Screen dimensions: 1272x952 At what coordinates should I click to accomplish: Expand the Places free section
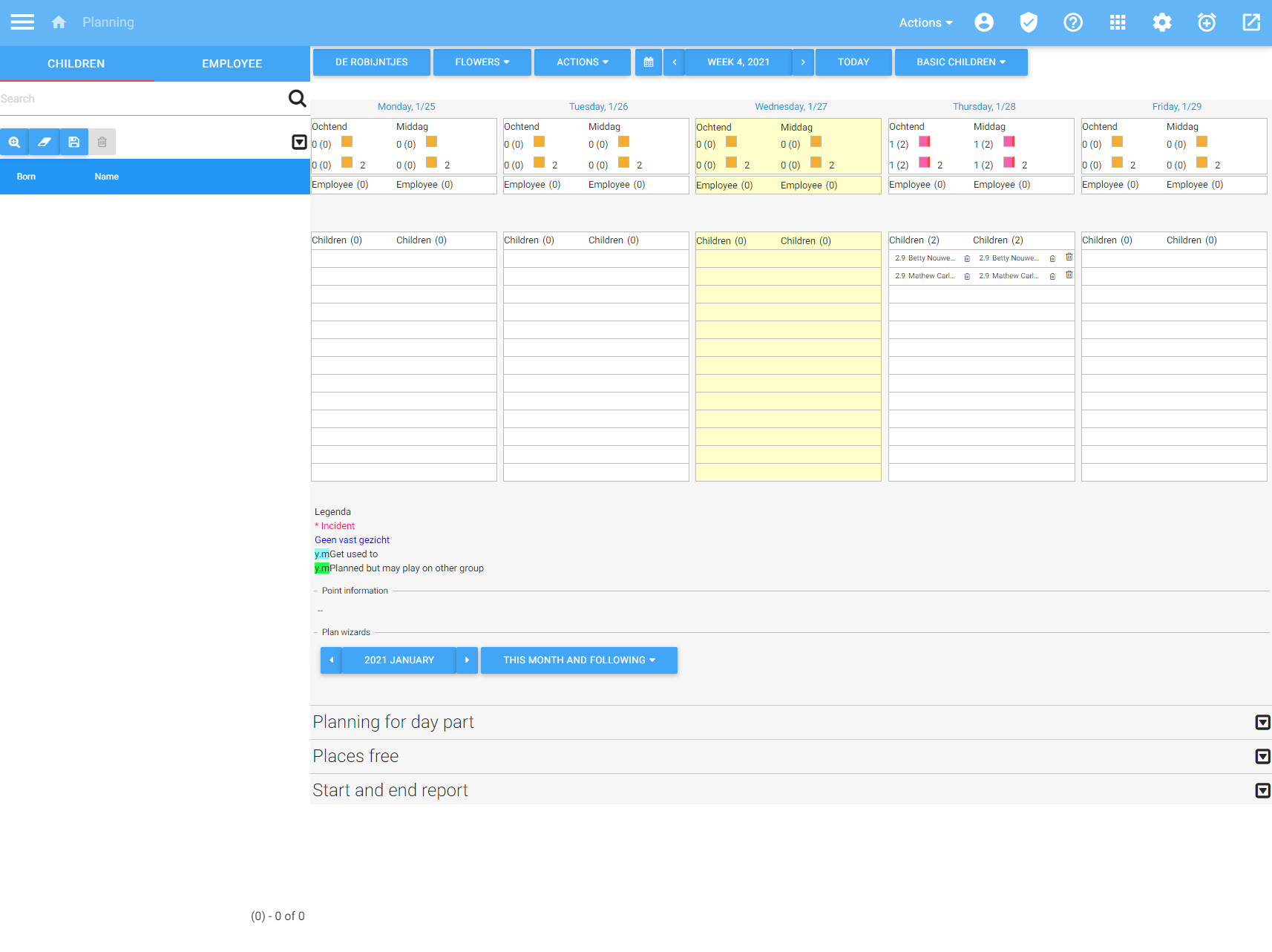coord(1262,756)
